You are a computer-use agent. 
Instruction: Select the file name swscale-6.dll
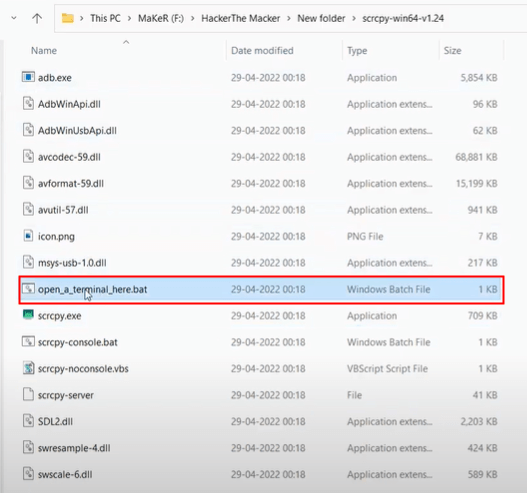click(65, 475)
